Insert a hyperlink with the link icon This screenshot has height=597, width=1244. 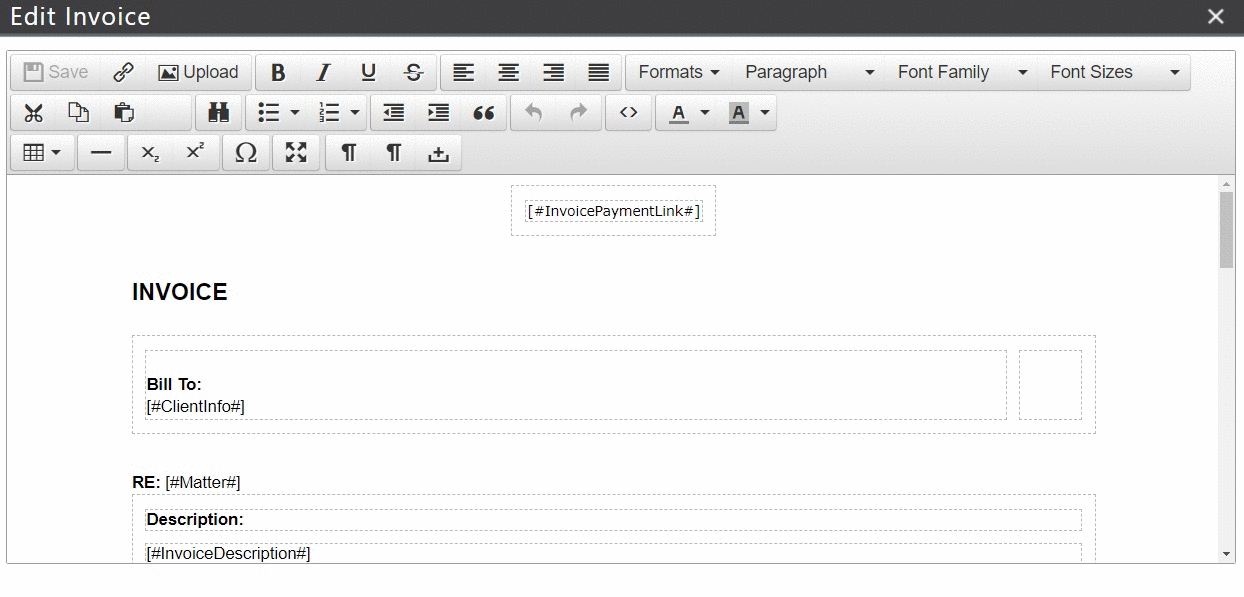coord(123,72)
